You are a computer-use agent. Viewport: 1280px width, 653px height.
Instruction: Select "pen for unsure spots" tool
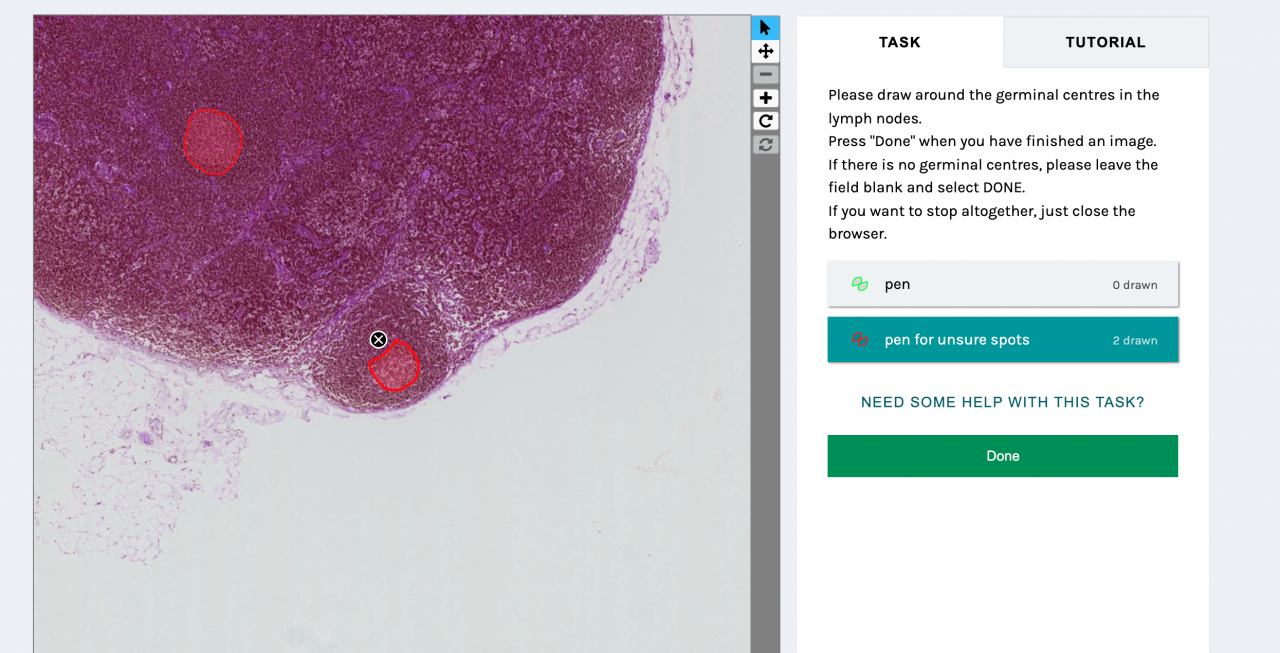[1003, 340]
